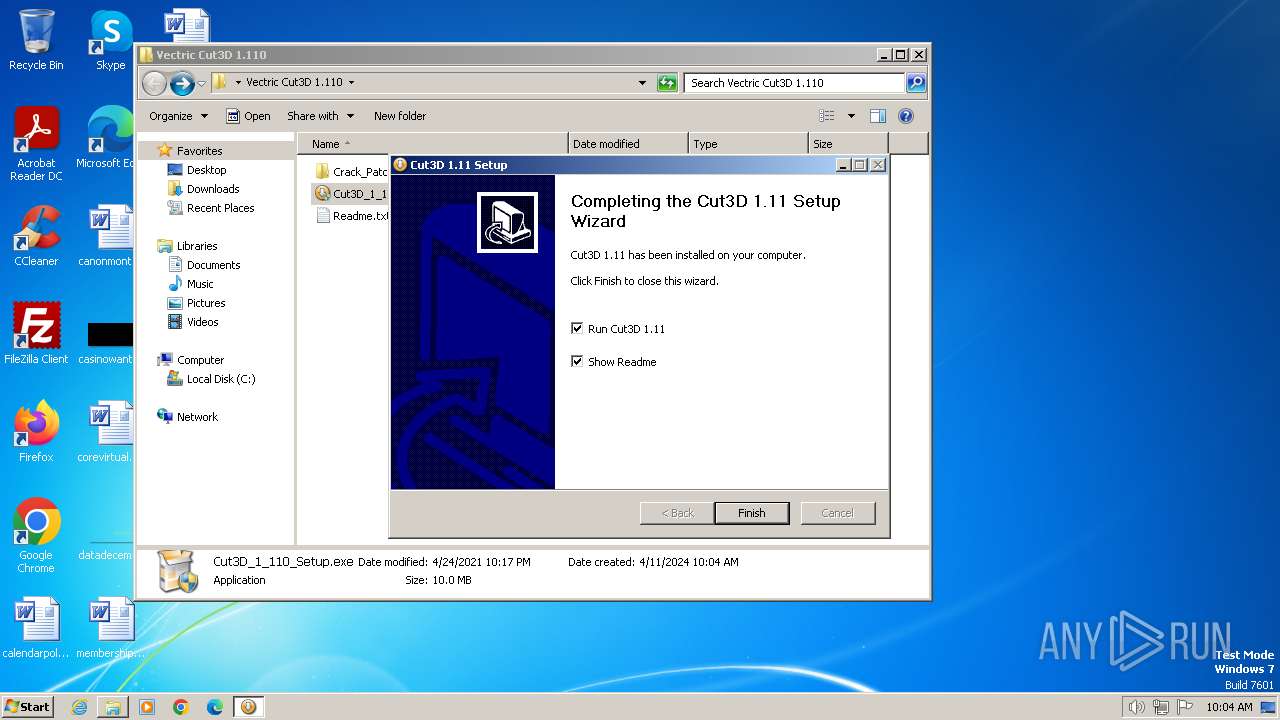Viewport: 1280px width, 720px height.
Task: Open the Skype desktop icon
Action: pos(110,40)
